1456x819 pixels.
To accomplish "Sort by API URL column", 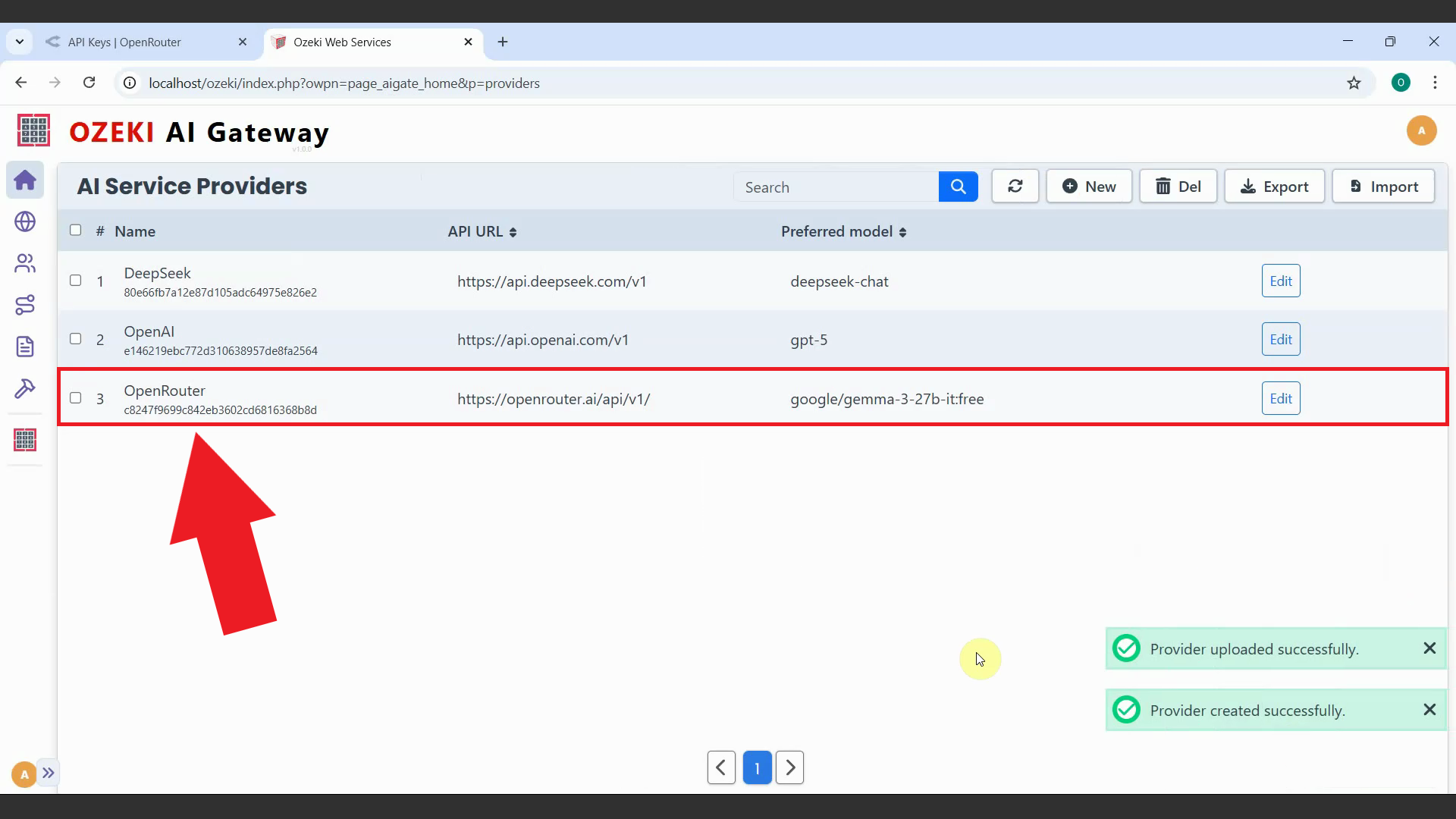I will [482, 232].
